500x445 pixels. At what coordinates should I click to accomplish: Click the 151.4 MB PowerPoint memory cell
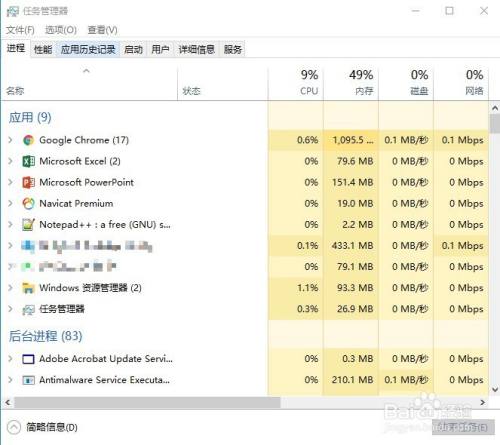tap(352, 182)
